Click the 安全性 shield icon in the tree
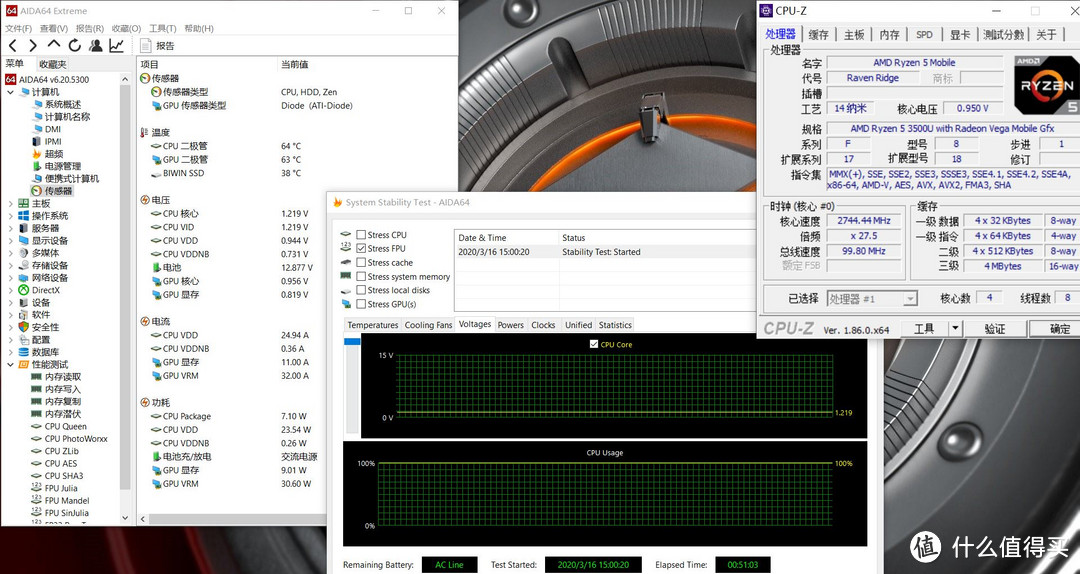The image size is (1080, 574). coord(23,327)
